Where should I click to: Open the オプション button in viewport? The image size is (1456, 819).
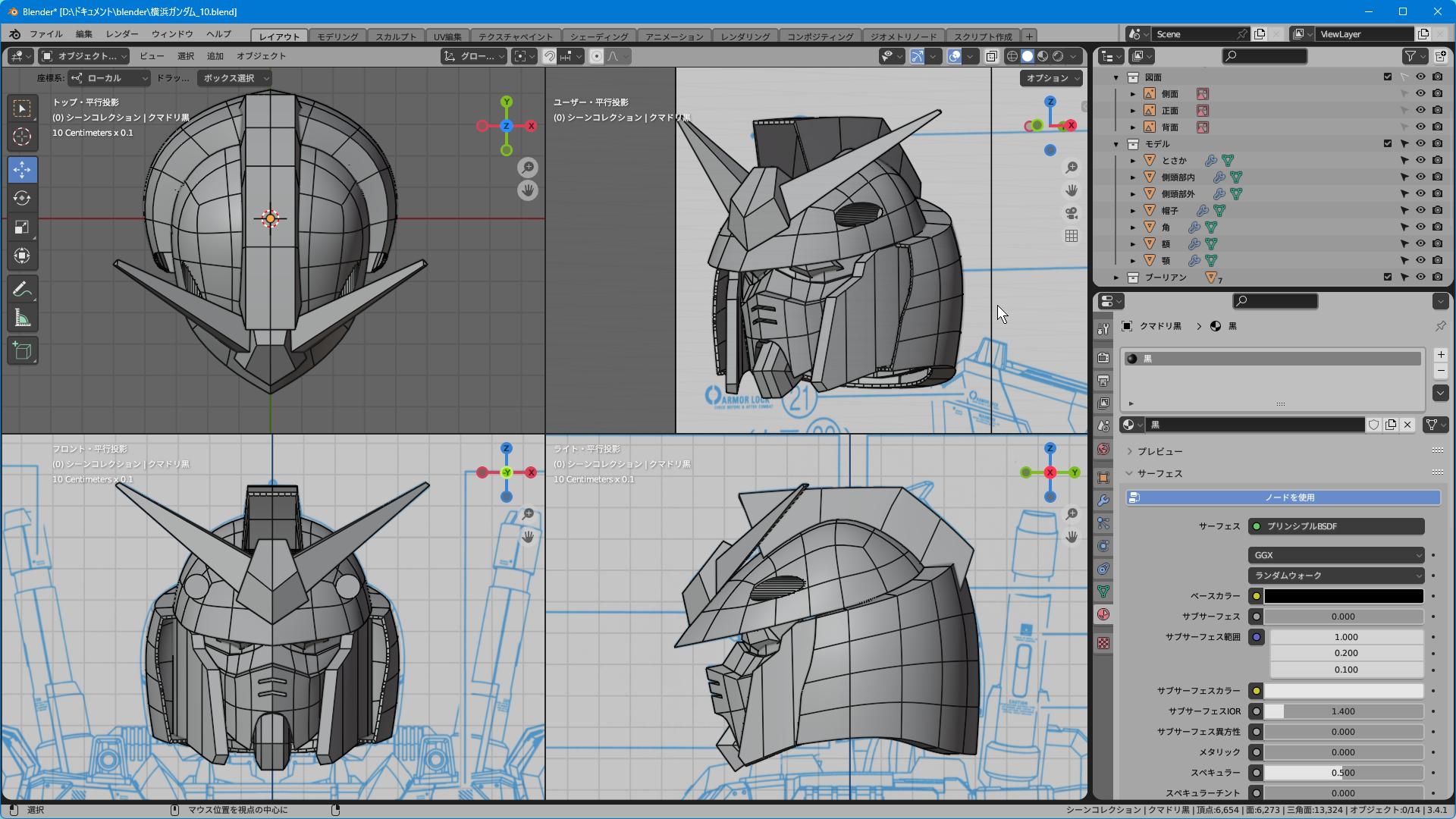pos(1050,78)
